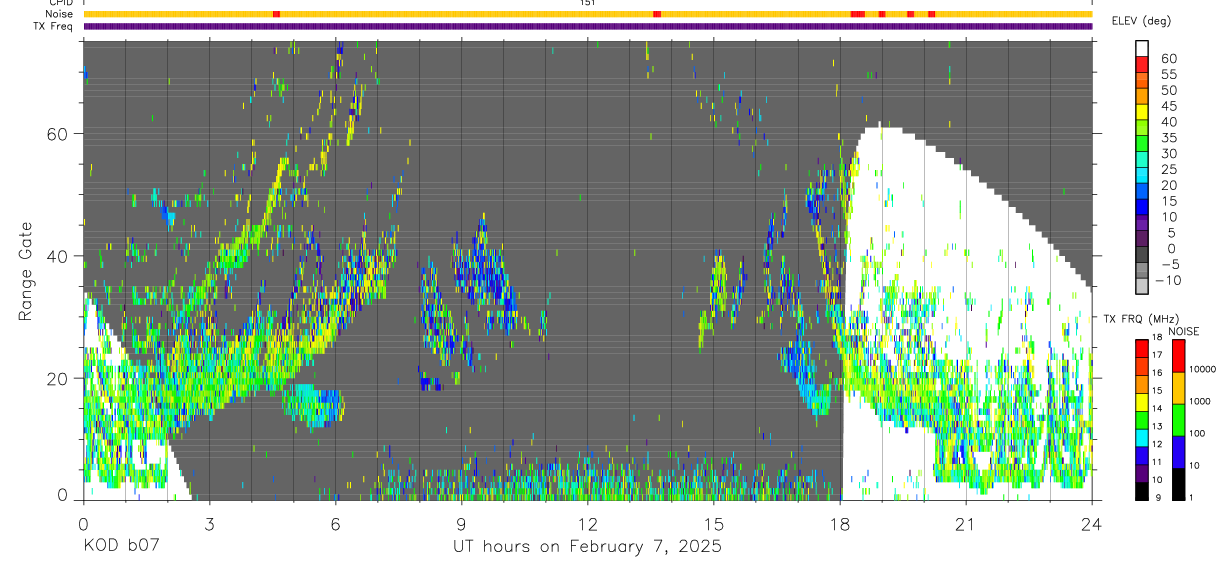Click the 'TX Freq' row label at top left

(x=54, y=26)
